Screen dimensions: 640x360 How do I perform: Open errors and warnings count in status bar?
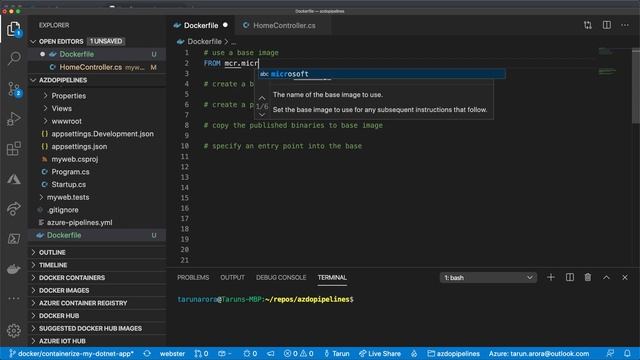click(298, 353)
